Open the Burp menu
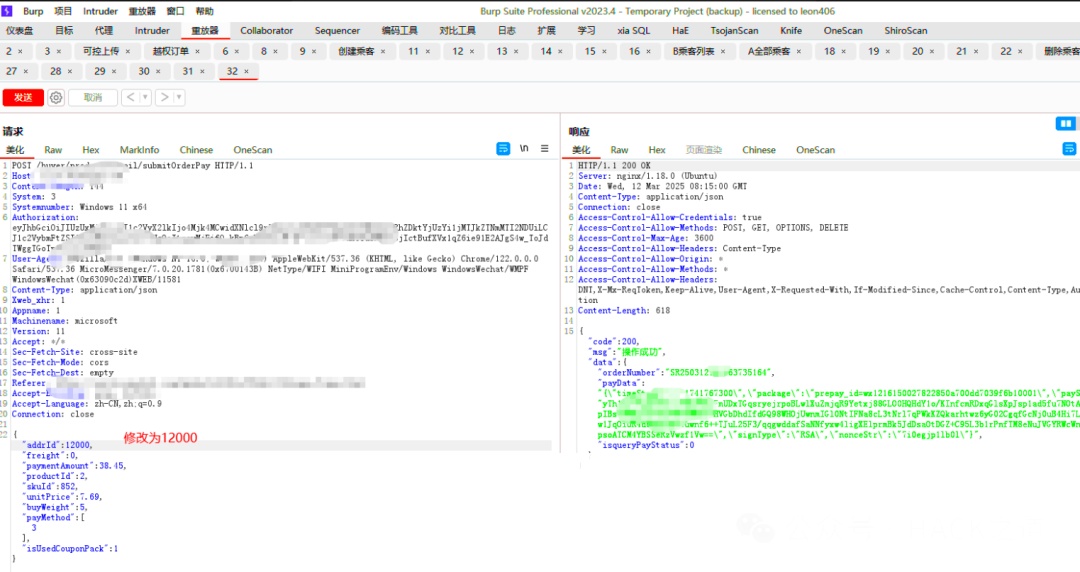The width and height of the screenshot is (1080, 572). (33, 11)
